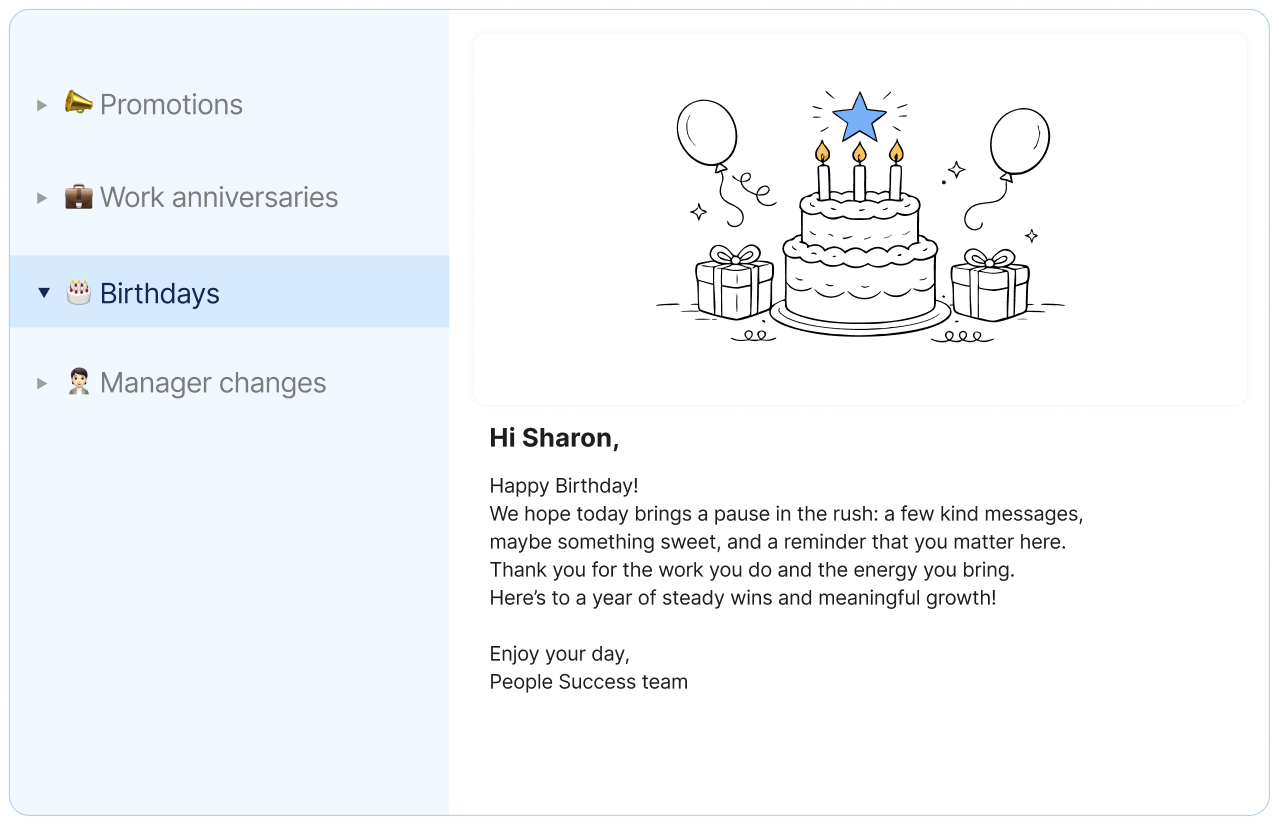Click the Hi Sharon greeting heading
This screenshot has height=825, width=1279.
coord(554,438)
